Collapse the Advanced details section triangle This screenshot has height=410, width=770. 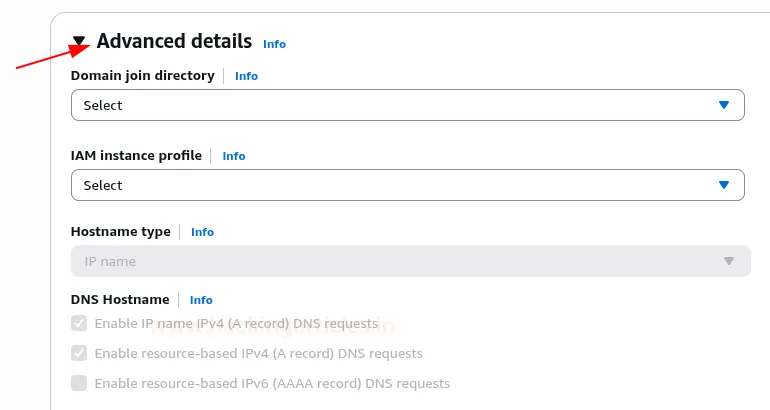tap(79, 42)
